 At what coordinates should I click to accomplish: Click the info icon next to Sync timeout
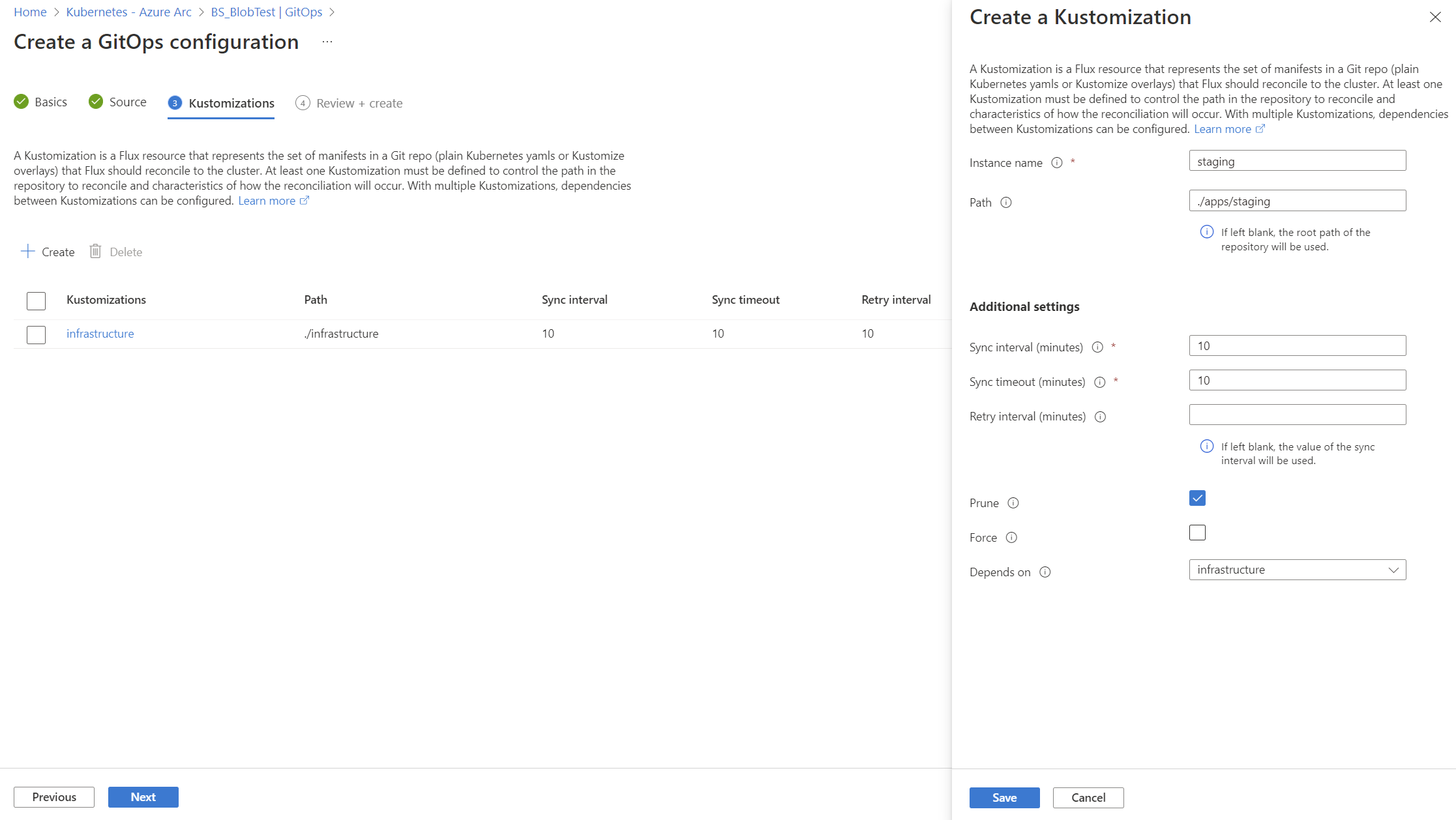click(x=1100, y=382)
